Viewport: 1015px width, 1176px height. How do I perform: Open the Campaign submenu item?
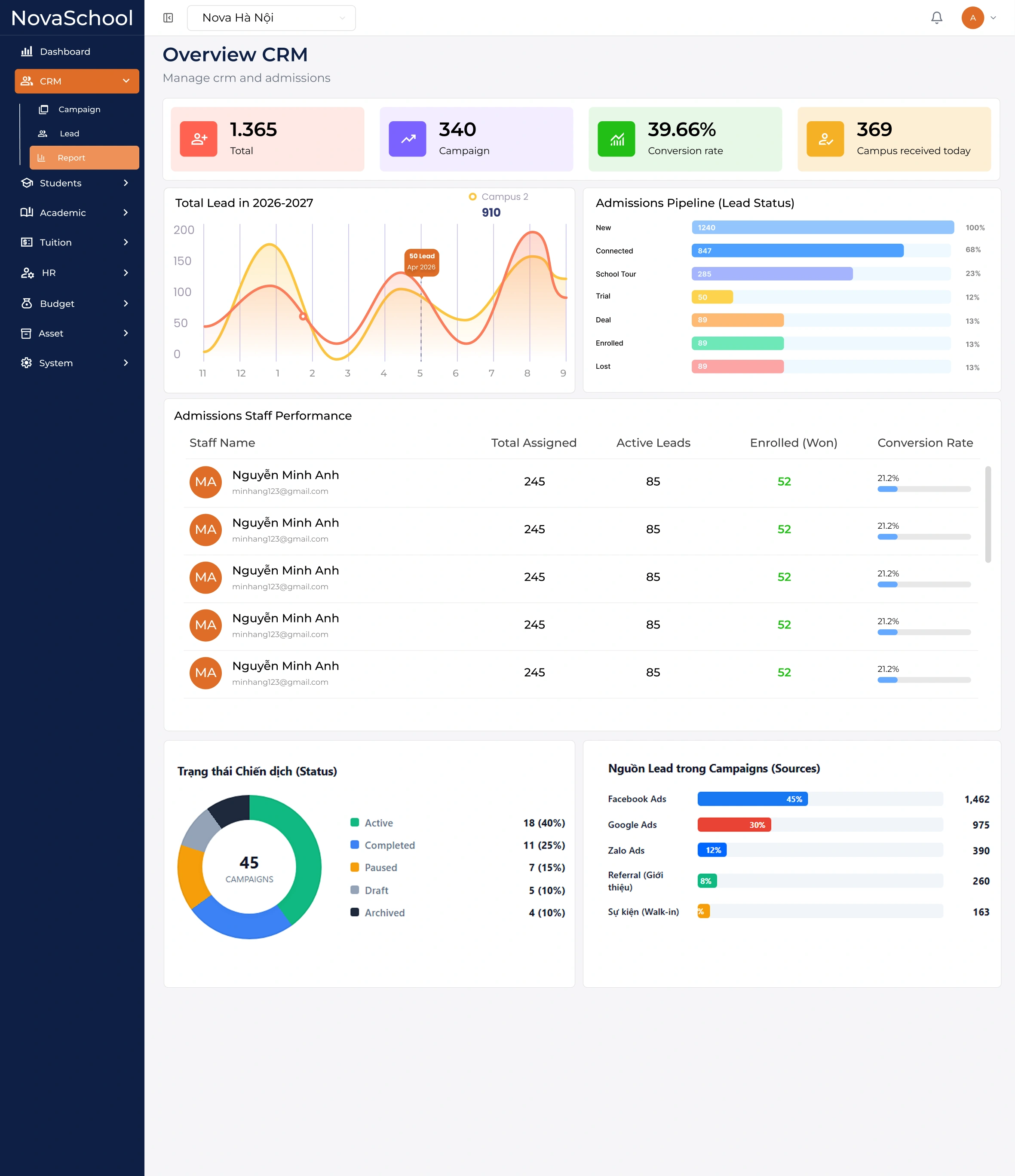point(80,109)
